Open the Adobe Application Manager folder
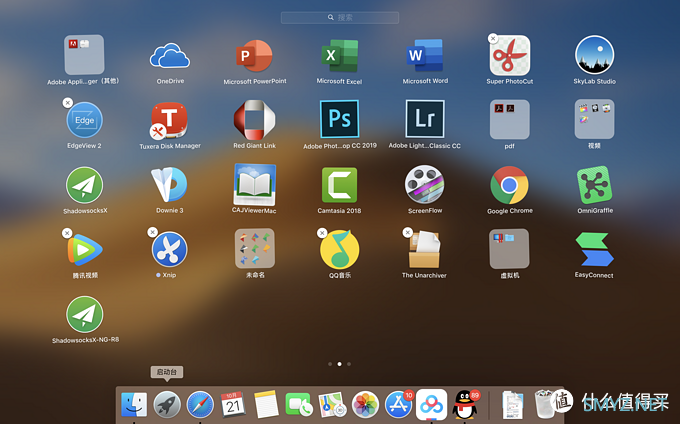The width and height of the screenshot is (680, 424). click(84, 55)
